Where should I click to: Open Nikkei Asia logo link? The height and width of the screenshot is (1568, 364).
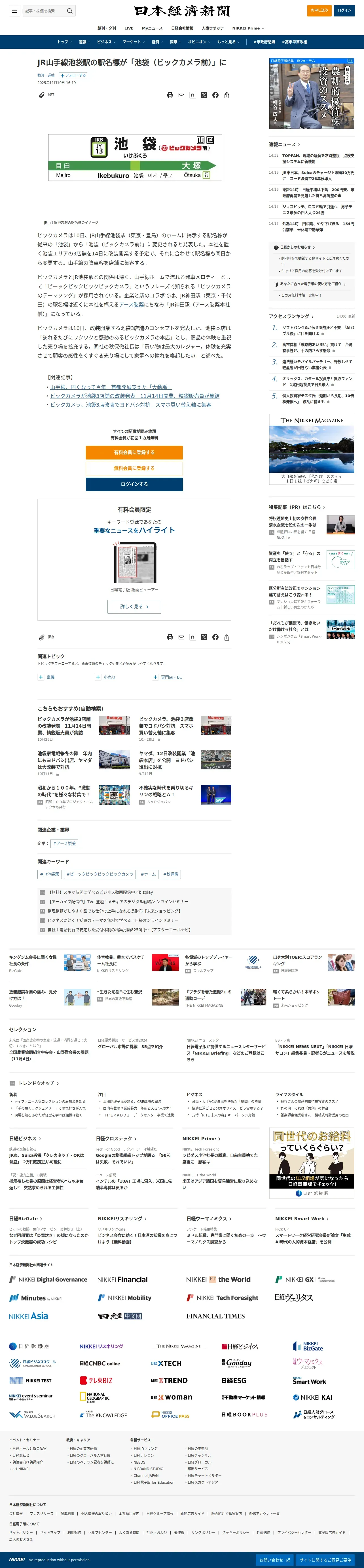29,1315
